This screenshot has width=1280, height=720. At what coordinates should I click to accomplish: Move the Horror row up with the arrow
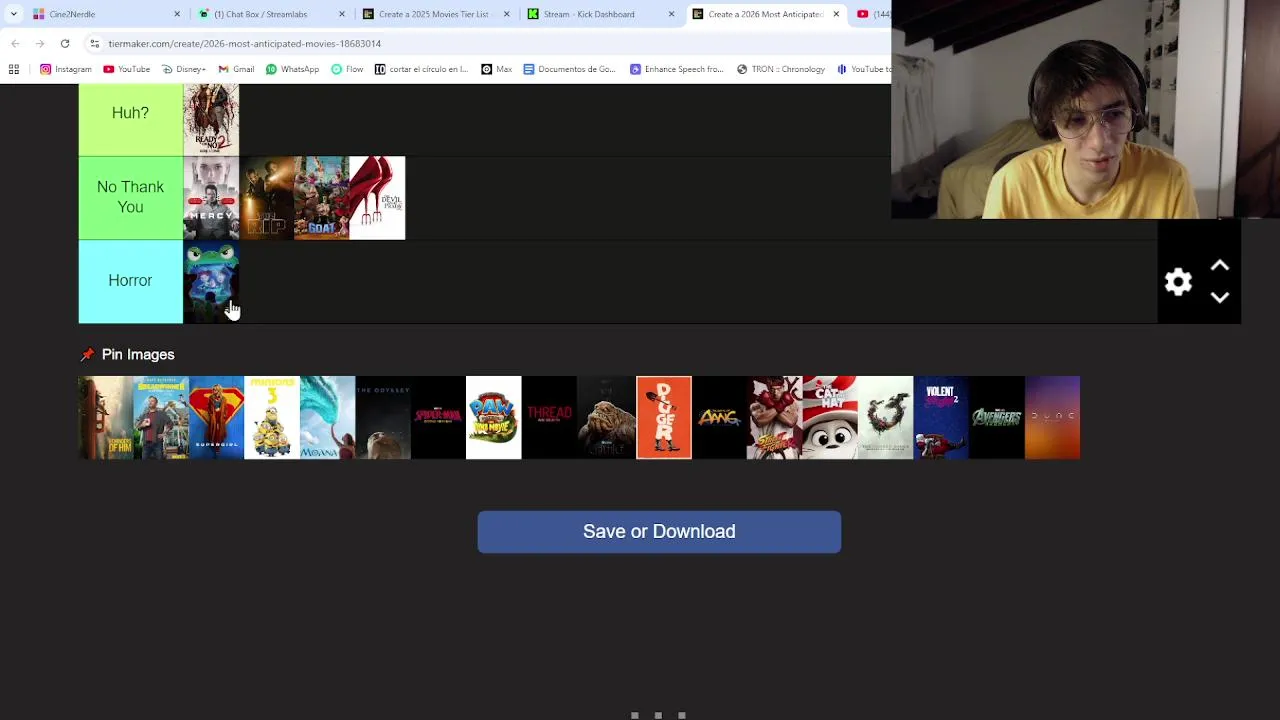pyautogui.click(x=1220, y=266)
